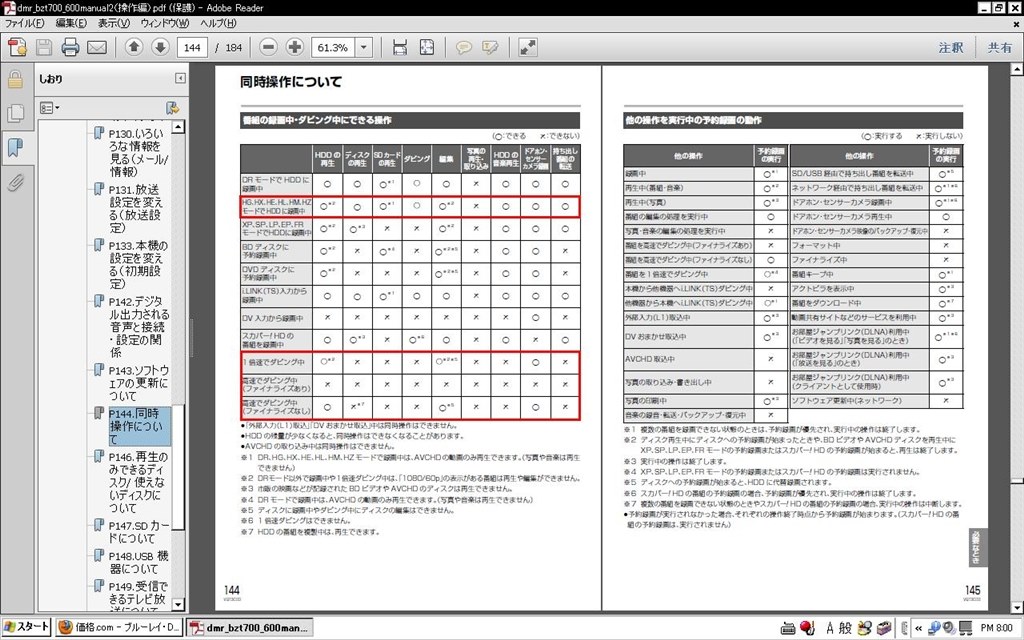Go to next page arrow
The width and height of the screenshot is (1024, 640).
click(160, 47)
